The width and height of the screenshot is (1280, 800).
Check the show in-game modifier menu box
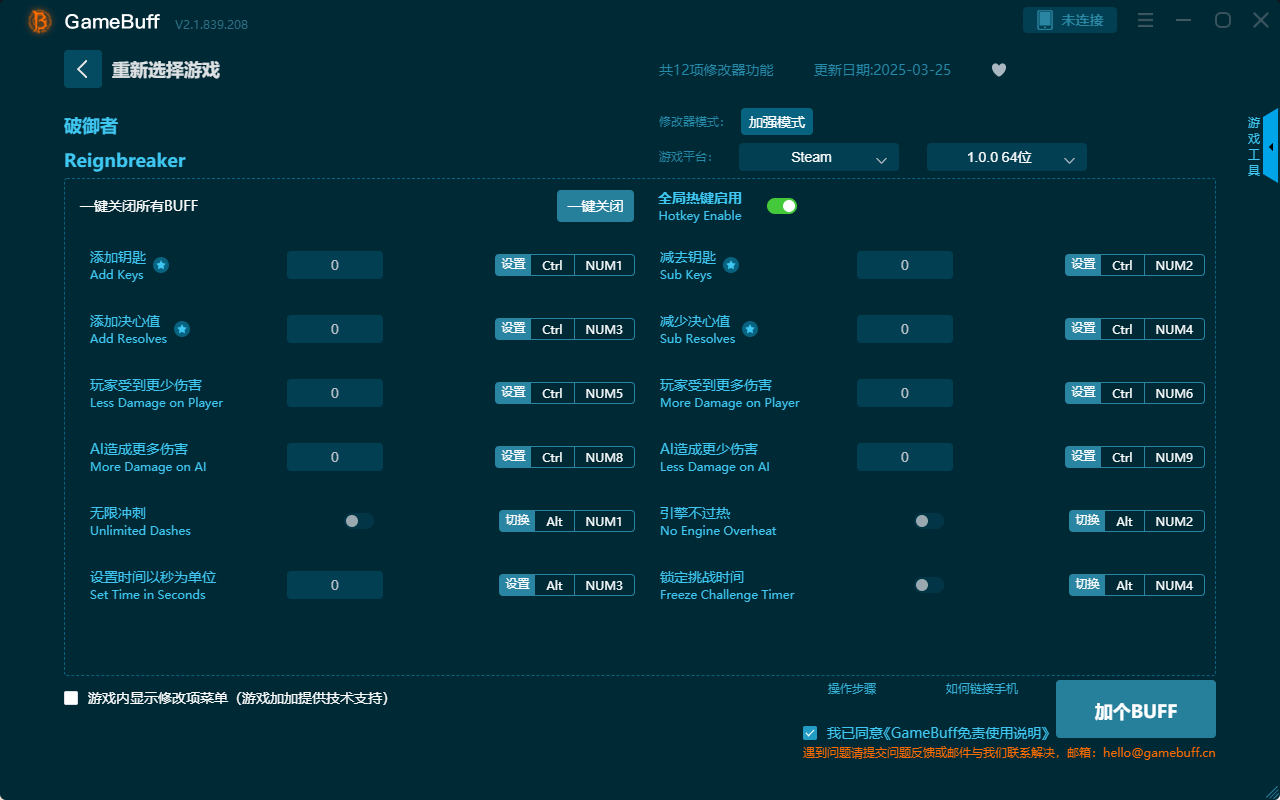(x=71, y=698)
